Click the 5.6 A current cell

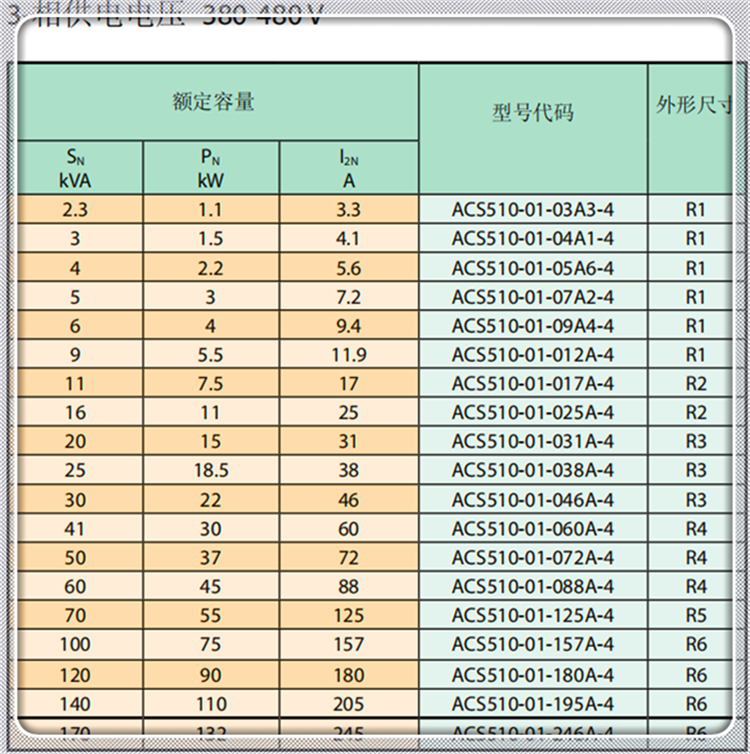(x=349, y=268)
